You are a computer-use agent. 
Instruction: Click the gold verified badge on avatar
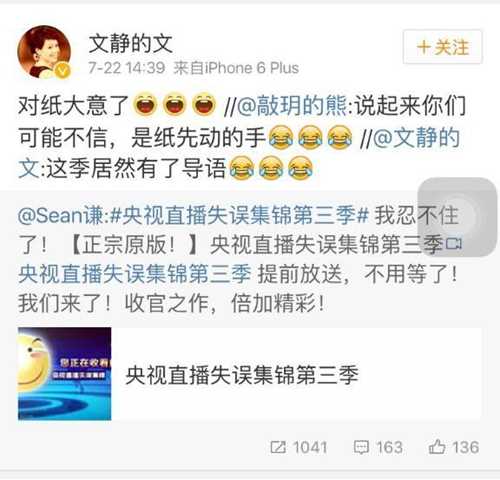click(63, 70)
